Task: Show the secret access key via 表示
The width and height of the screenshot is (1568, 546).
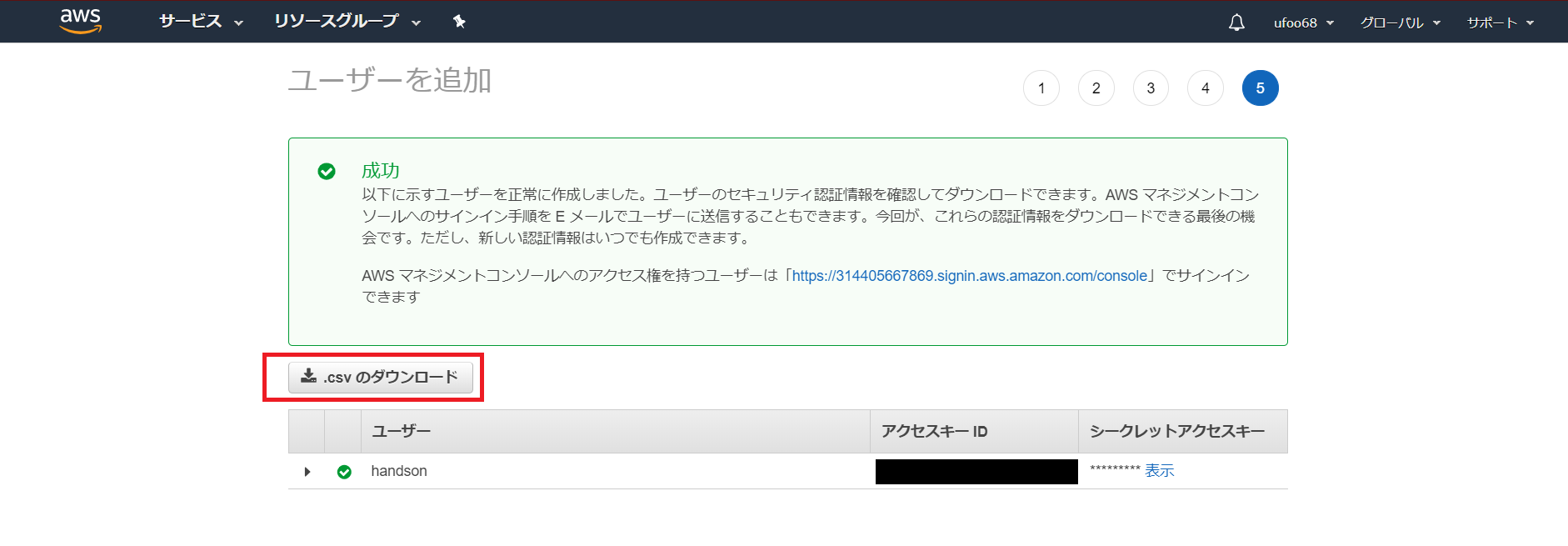Action: [x=1160, y=471]
